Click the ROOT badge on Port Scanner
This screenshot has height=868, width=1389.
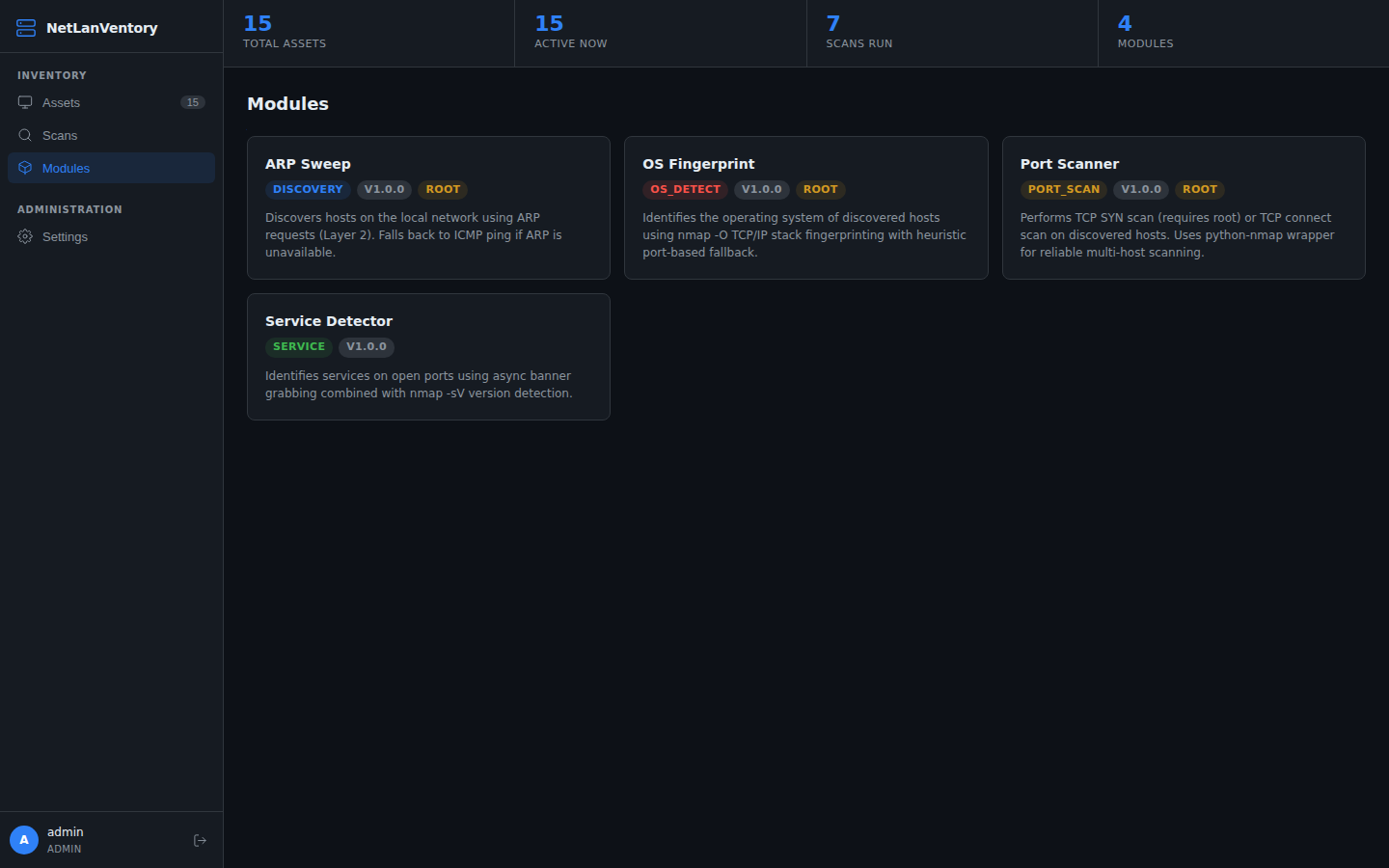(x=1200, y=190)
